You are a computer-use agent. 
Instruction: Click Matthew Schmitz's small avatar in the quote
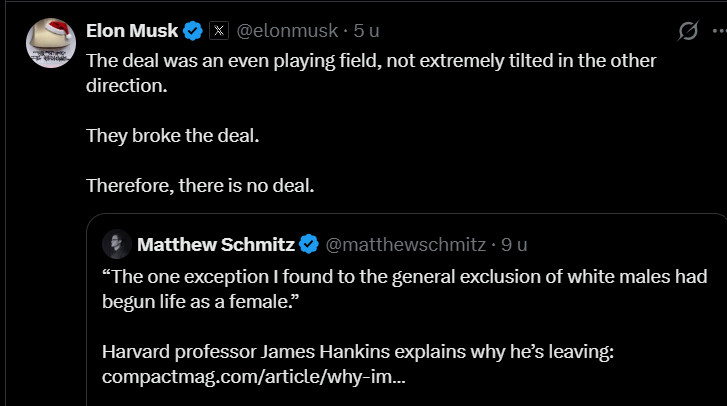(x=116, y=244)
